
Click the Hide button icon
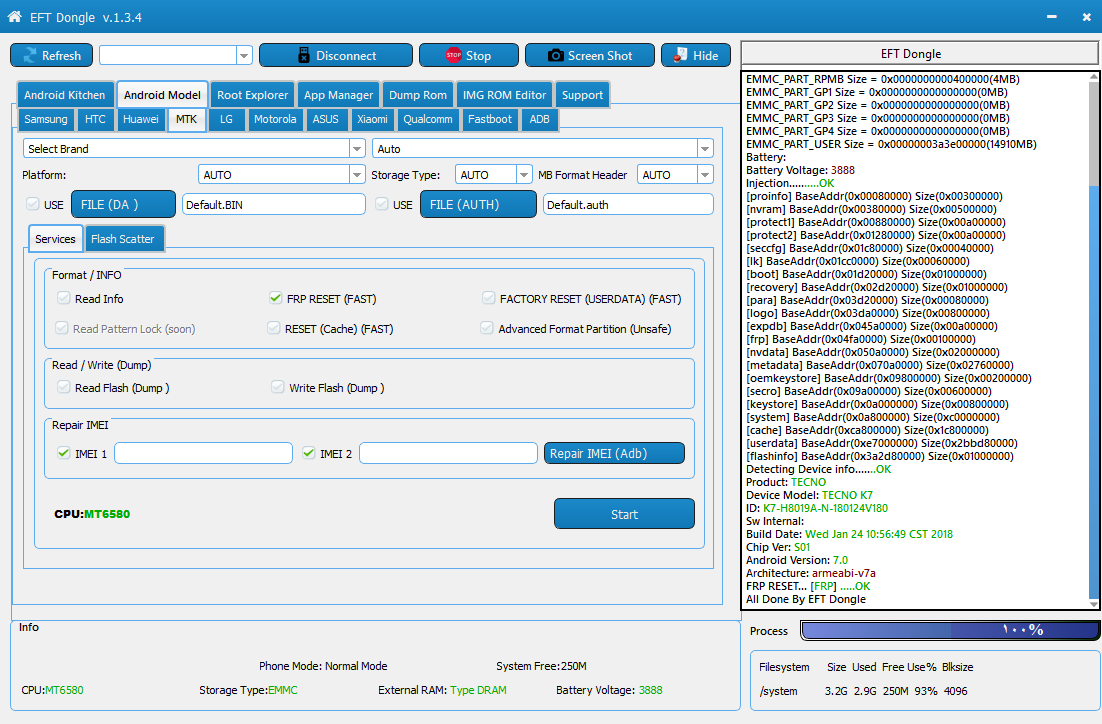[680, 55]
